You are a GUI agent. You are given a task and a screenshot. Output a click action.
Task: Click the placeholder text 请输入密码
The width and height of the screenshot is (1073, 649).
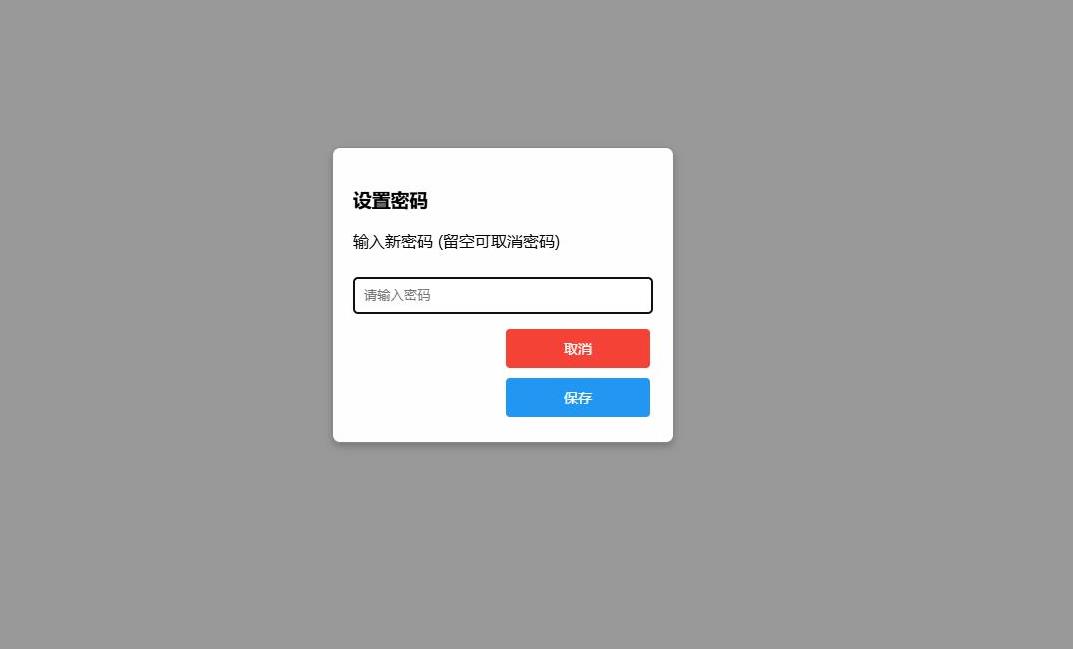397,295
